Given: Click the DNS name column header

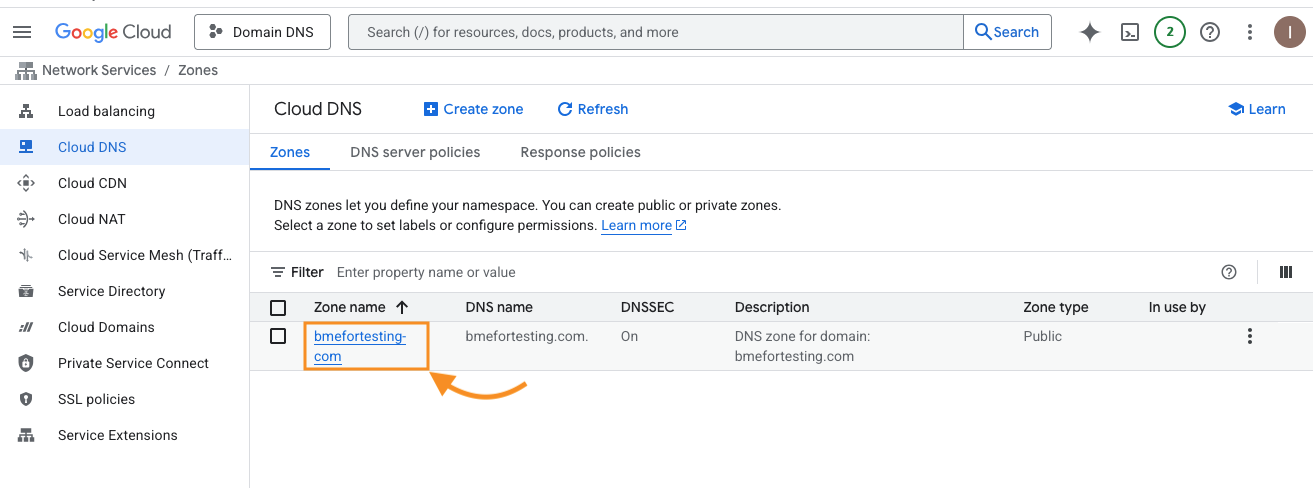Looking at the screenshot, I should [x=499, y=307].
